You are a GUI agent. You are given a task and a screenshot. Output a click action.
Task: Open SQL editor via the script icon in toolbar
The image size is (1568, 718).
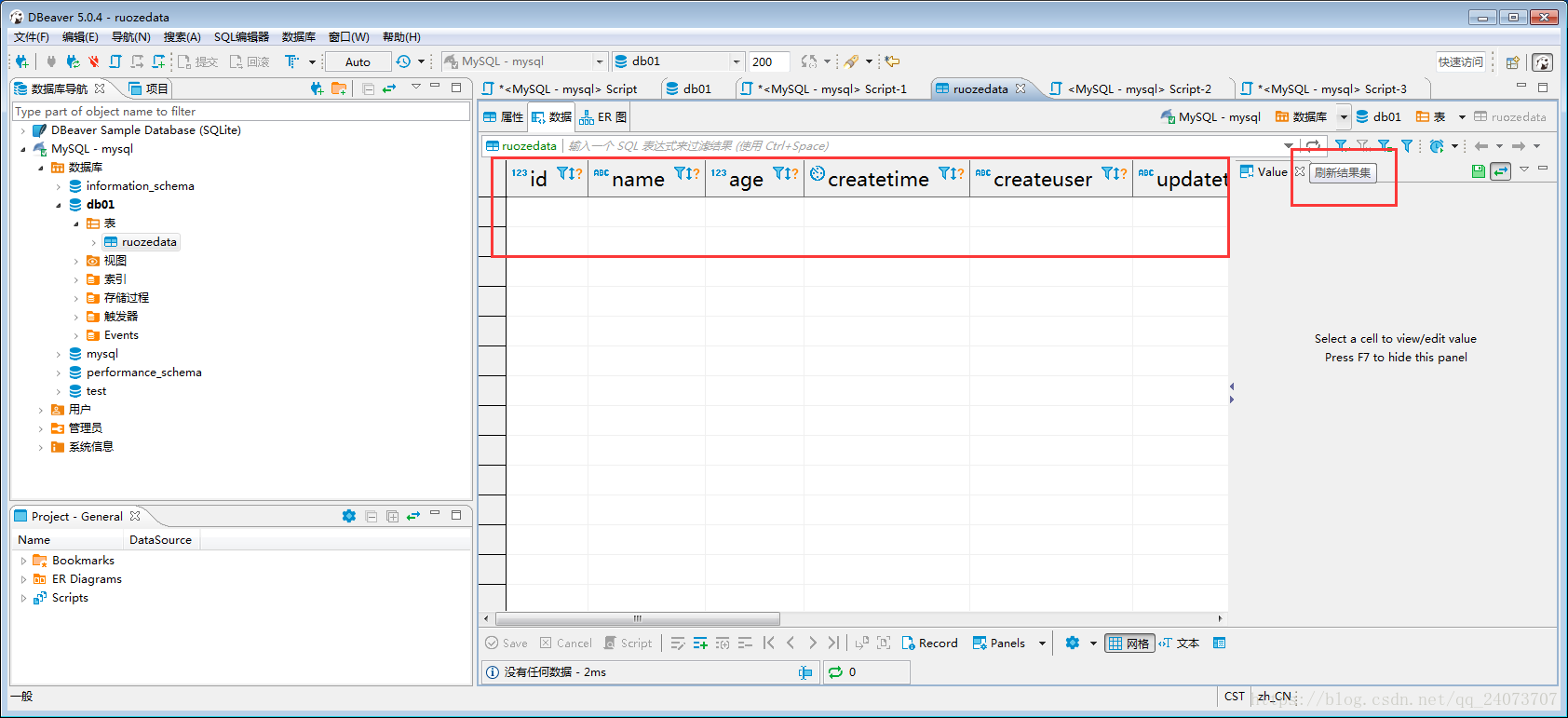[115, 61]
